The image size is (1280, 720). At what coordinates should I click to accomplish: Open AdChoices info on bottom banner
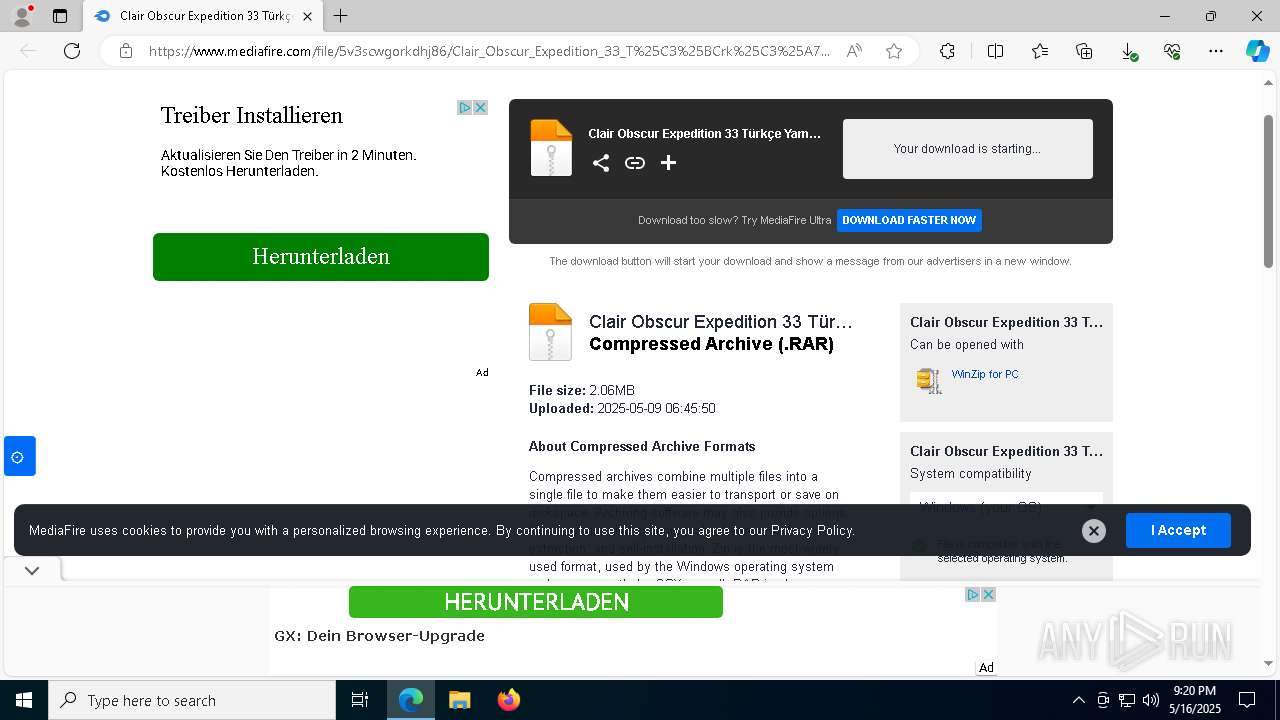coord(972,594)
